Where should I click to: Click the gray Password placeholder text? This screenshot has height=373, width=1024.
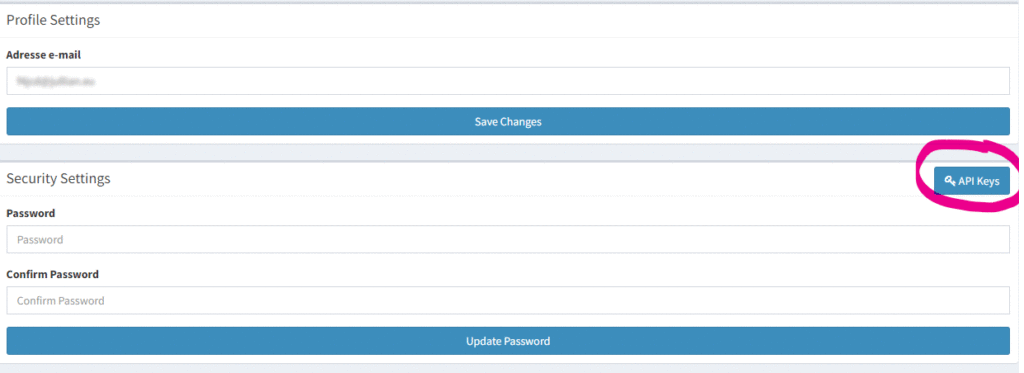[x=40, y=240]
